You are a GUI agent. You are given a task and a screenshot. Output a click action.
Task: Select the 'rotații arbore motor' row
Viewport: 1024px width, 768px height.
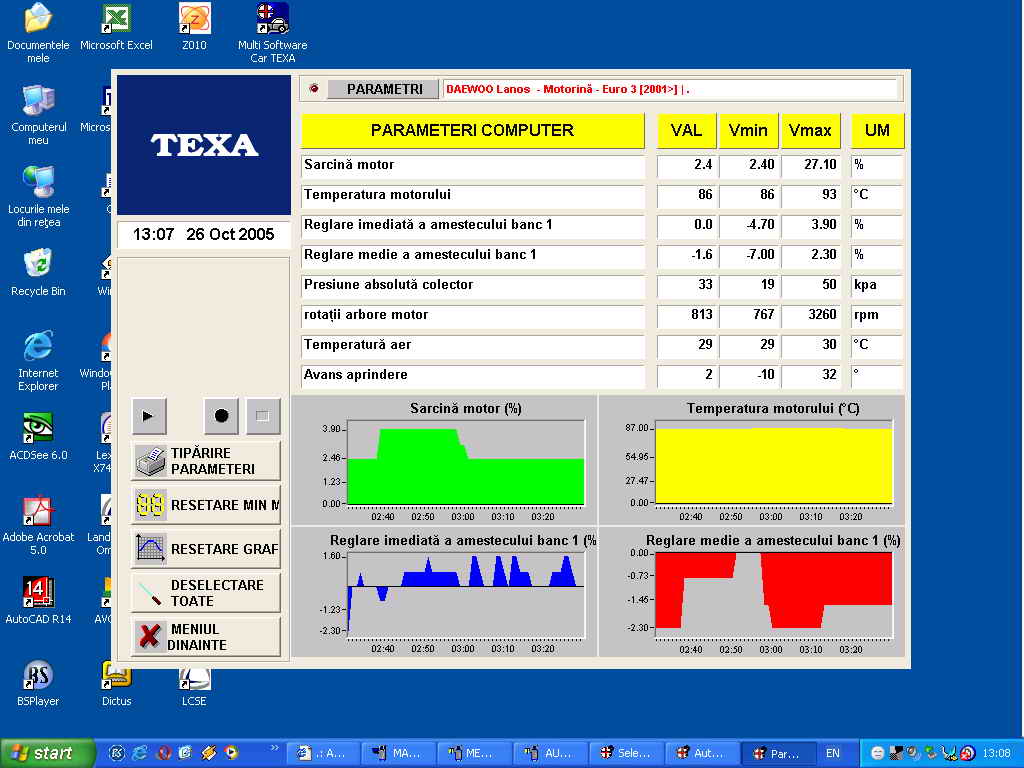coord(473,315)
